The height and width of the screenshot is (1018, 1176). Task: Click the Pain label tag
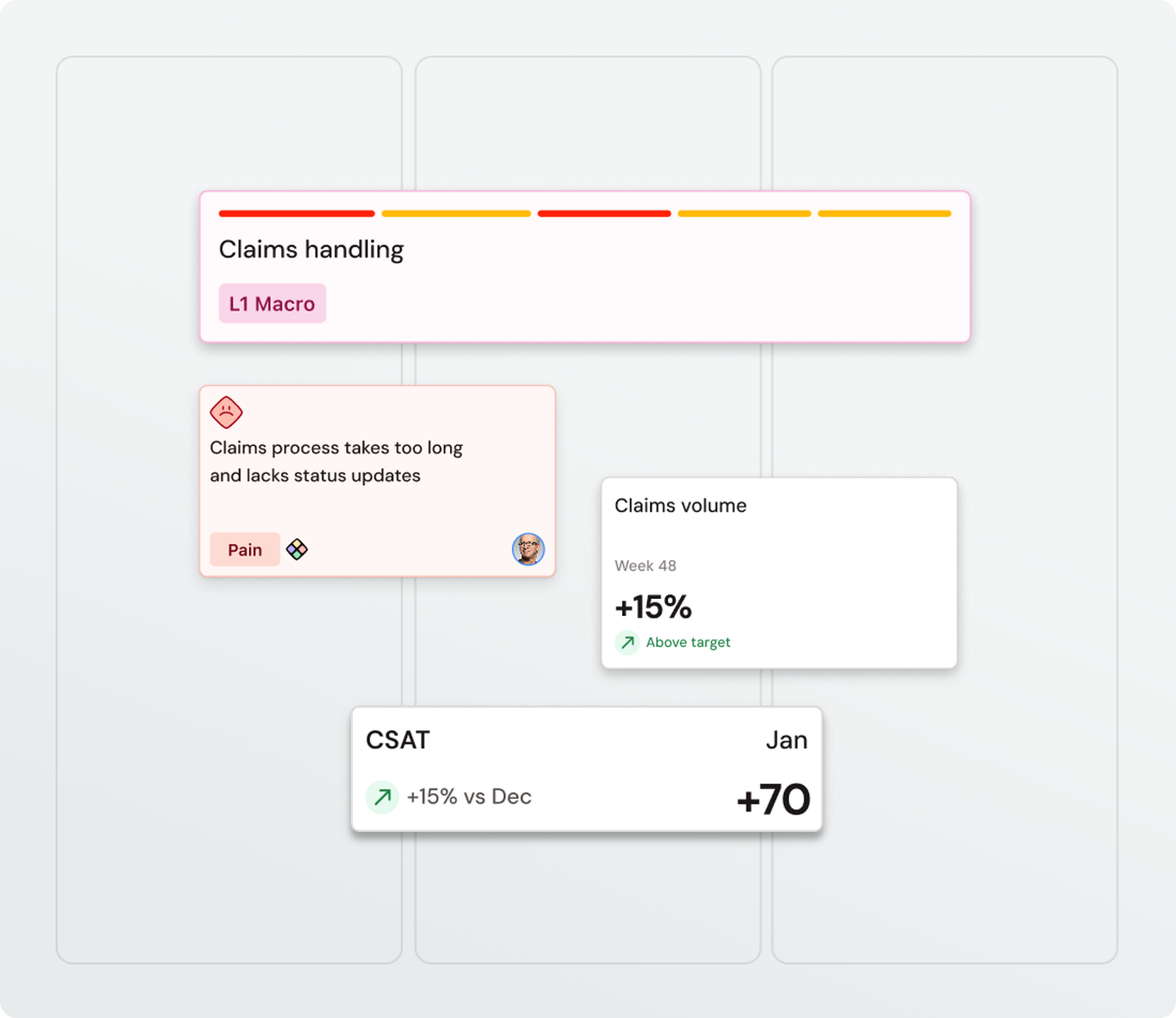coord(245,550)
